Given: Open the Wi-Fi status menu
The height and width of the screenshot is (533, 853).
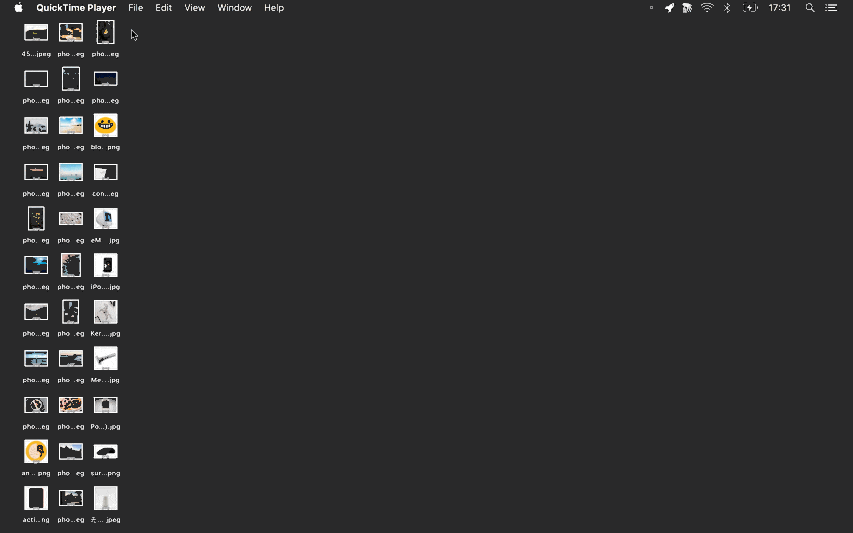Looking at the screenshot, I should pyautogui.click(x=707, y=8).
